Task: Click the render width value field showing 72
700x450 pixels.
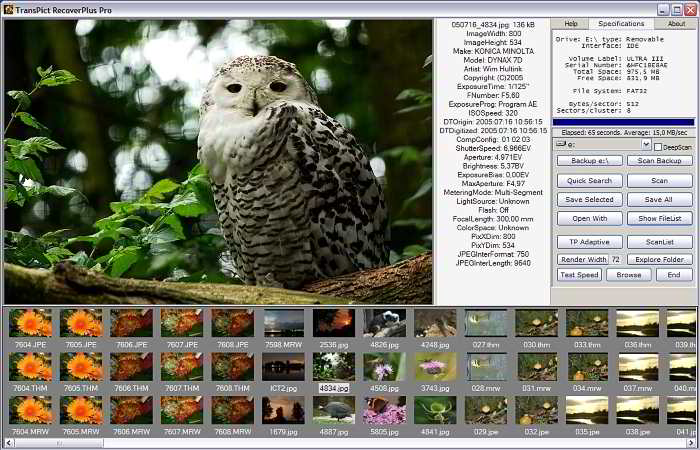Action: click(x=616, y=259)
